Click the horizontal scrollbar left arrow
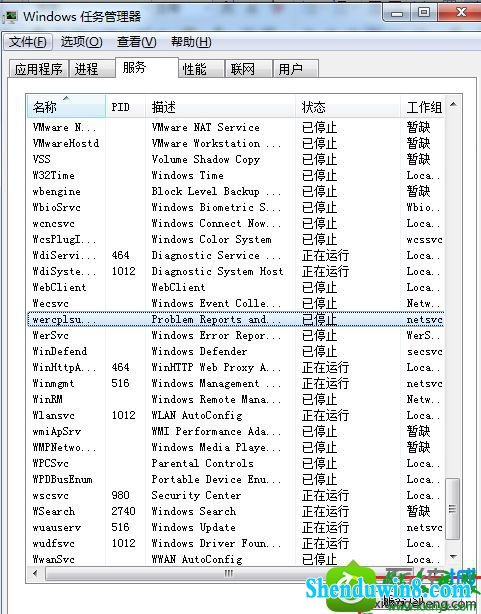The height and width of the screenshot is (614, 481). [x=35, y=574]
